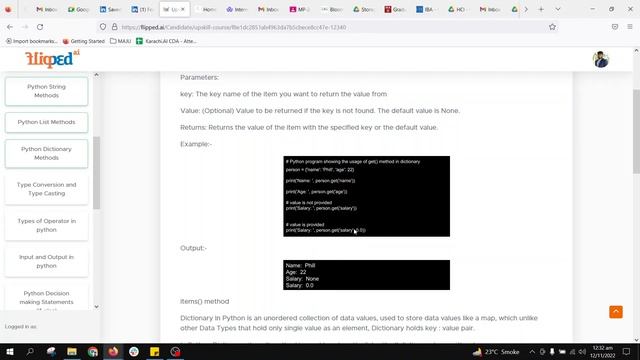Open Python String Methods lesson

[x=47, y=91]
